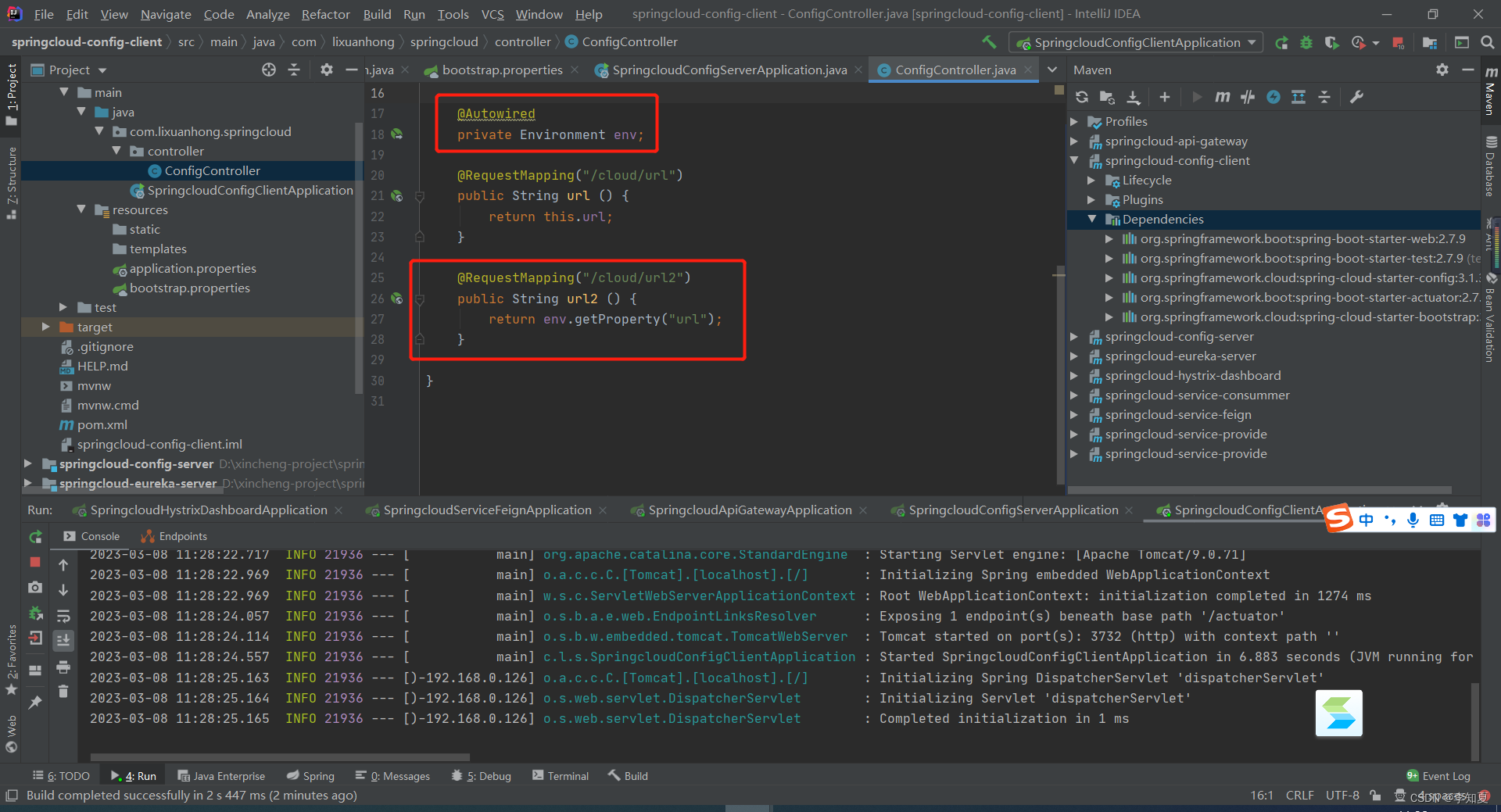The height and width of the screenshot is (812, 1501).
Task: Open Search Everywhere magnifier
Action: tap(1488, 43)
